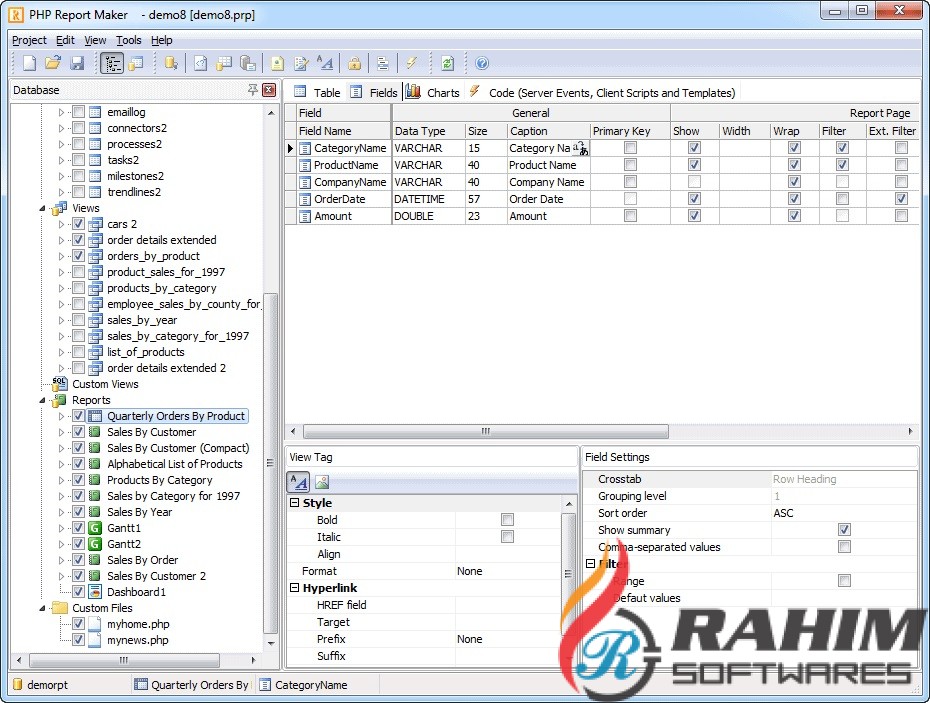Image resolution: width=930 pixels, height=703 pixels.
Task: Click the lightning bolt generate icon in toolbar
Action: click(411, 63)
